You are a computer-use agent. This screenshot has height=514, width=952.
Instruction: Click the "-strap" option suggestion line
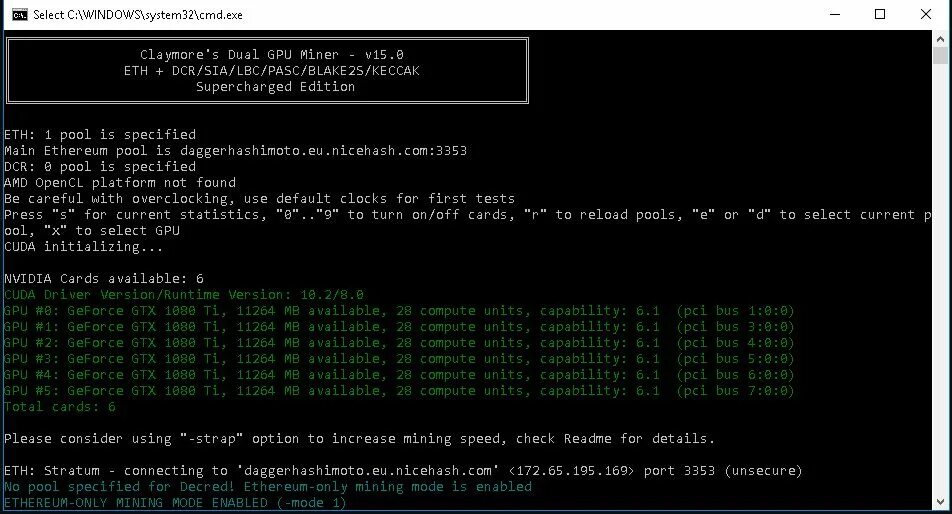pyautogui.click(x=359, y=439)
